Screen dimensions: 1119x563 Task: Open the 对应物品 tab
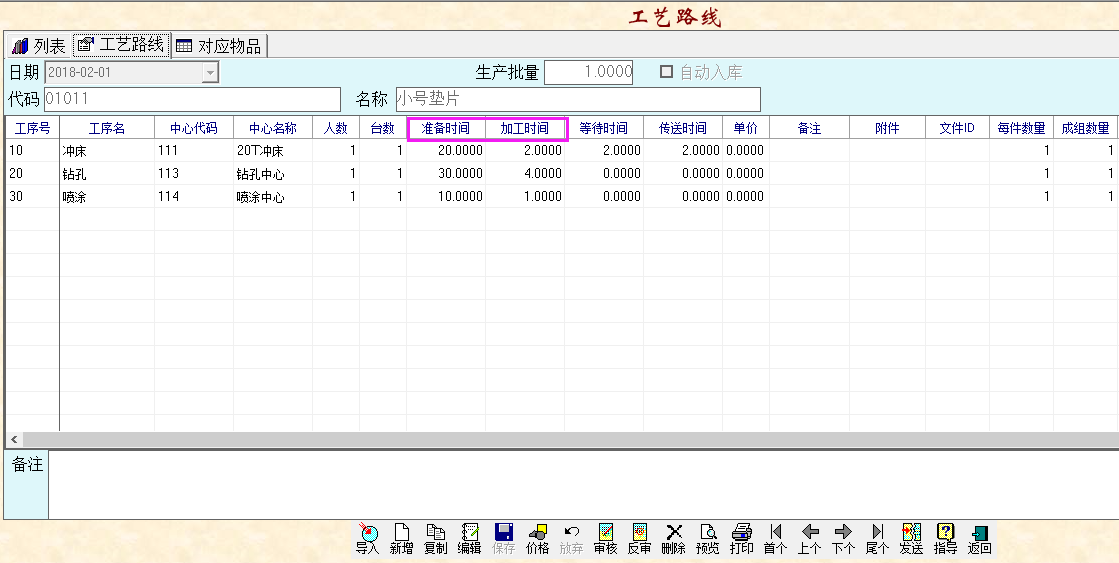coord(220,46)
